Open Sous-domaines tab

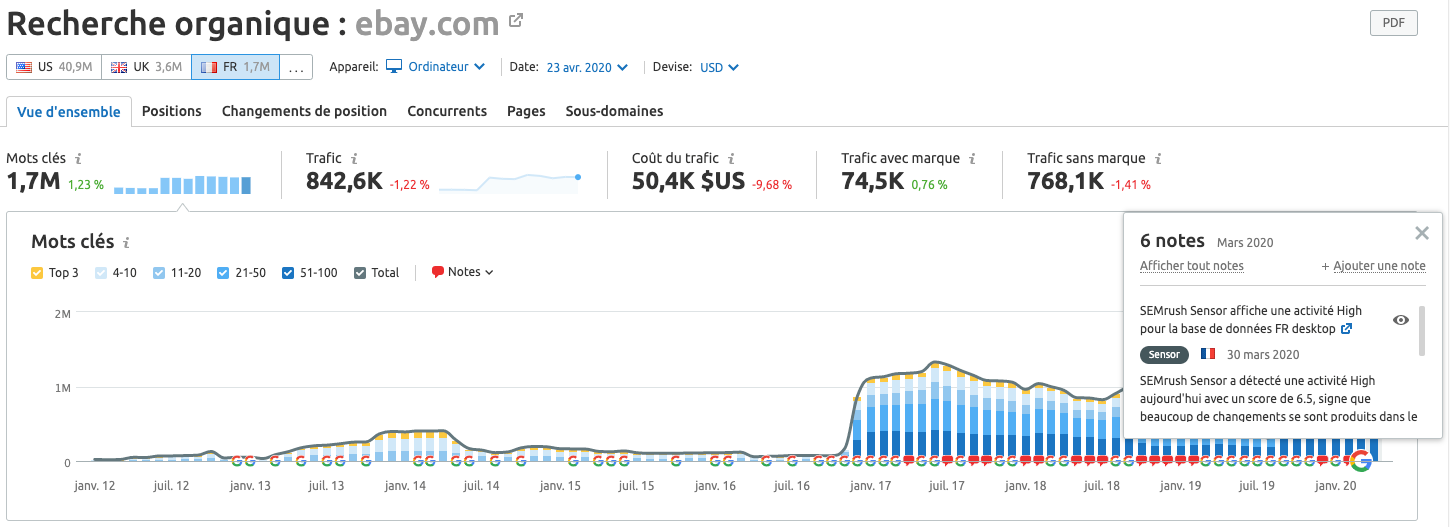614,111
